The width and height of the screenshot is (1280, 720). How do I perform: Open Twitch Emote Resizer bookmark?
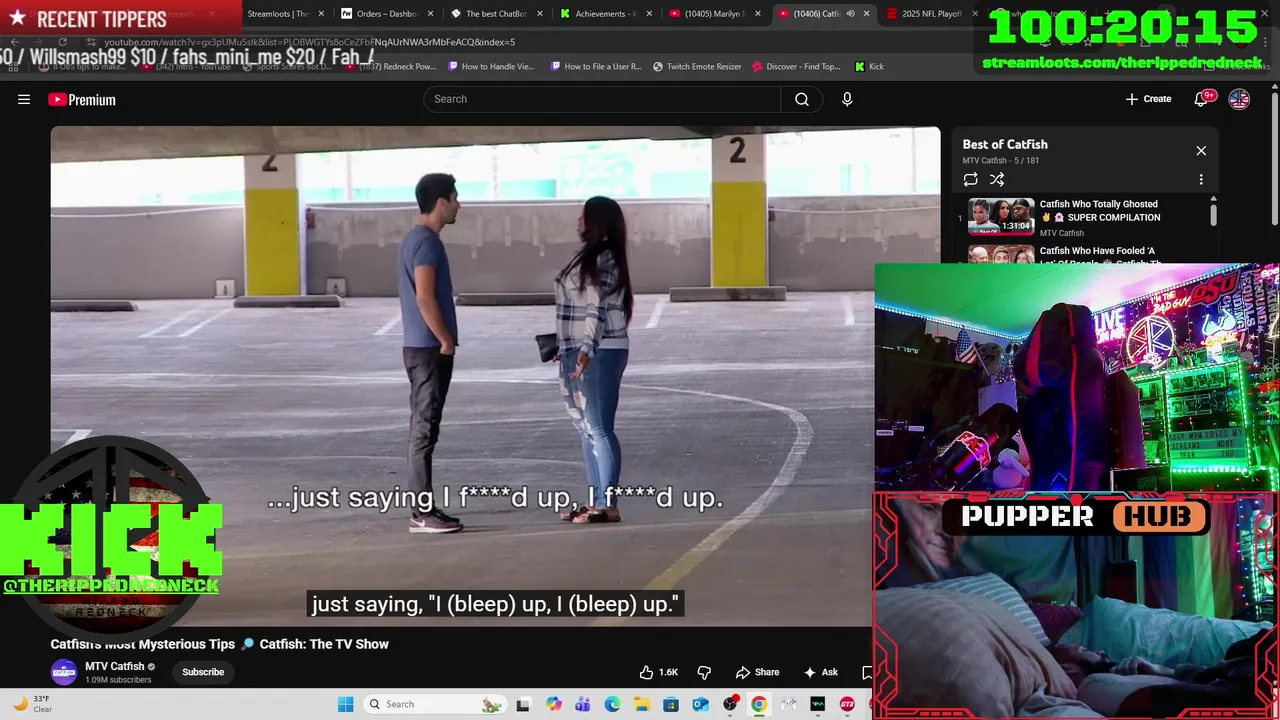click(697, 66)
